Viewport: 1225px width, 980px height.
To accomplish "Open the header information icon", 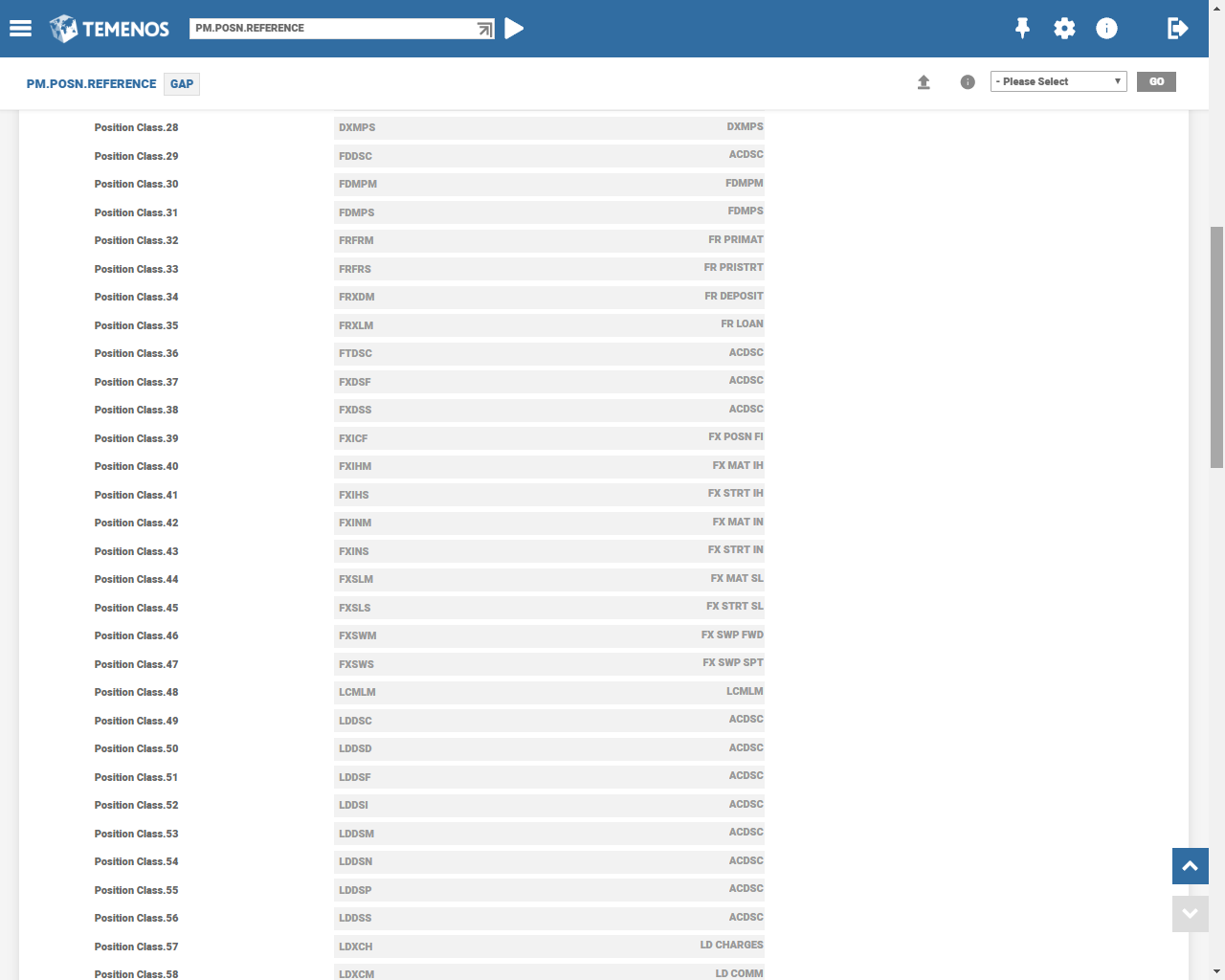I will coord(1106,29).
